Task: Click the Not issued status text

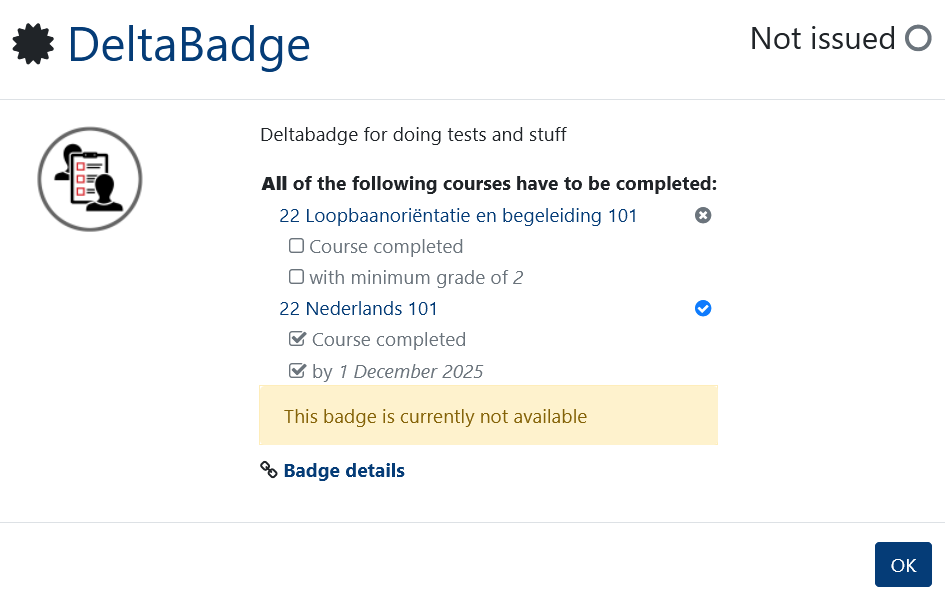Action: tap(822, 39)
